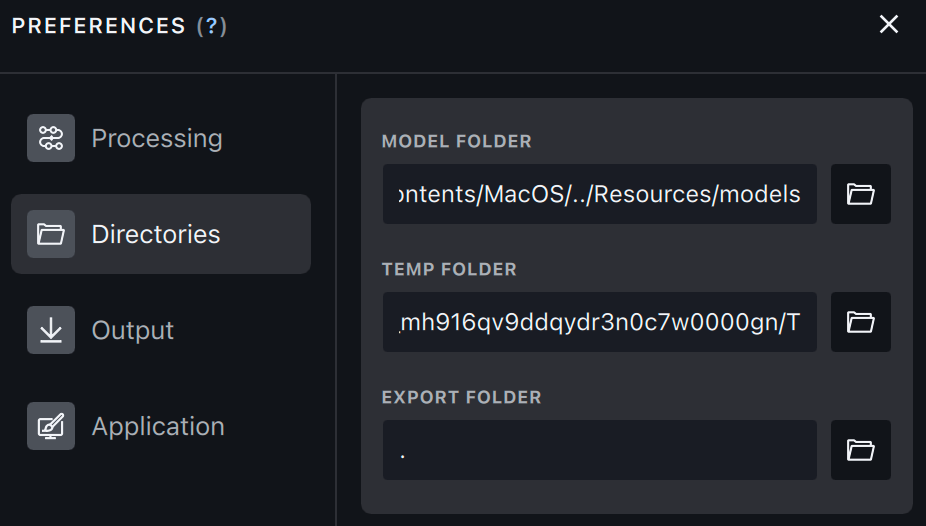Click the Directories folder icon in sidebar

click(x=51, y=234)
